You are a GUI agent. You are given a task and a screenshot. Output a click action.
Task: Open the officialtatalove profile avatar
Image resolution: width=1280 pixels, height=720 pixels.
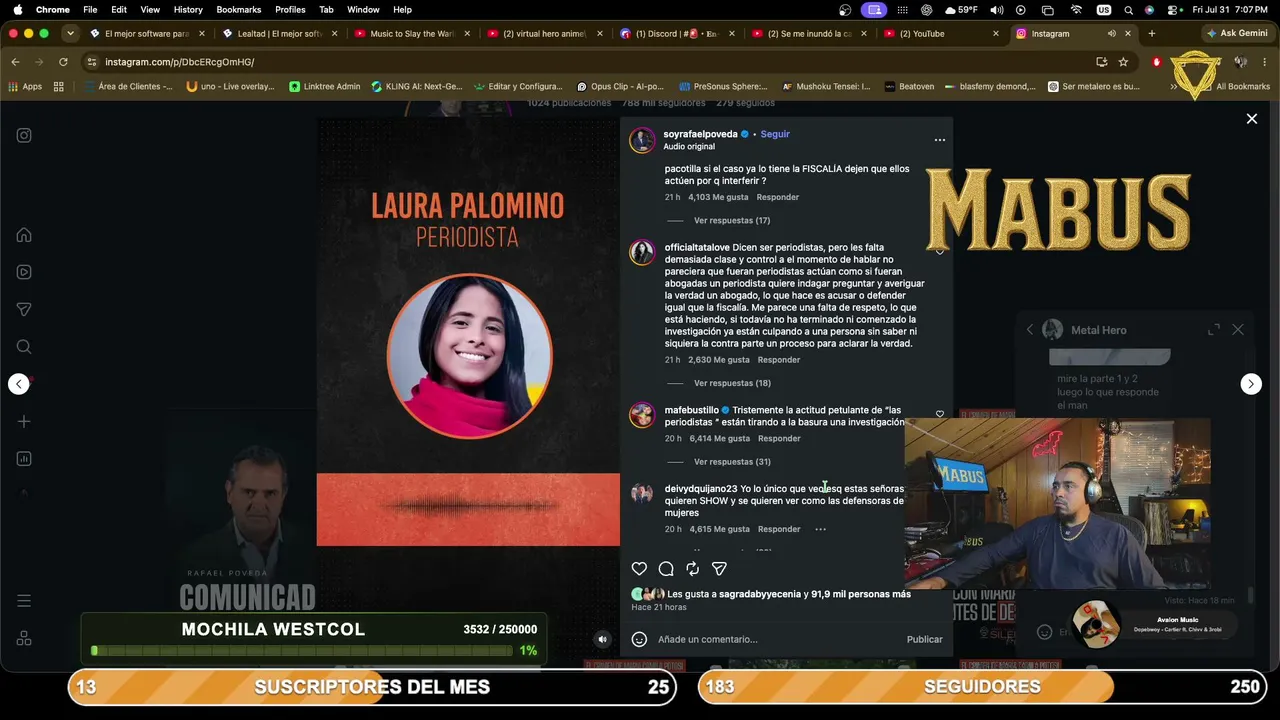click(642, 252)
